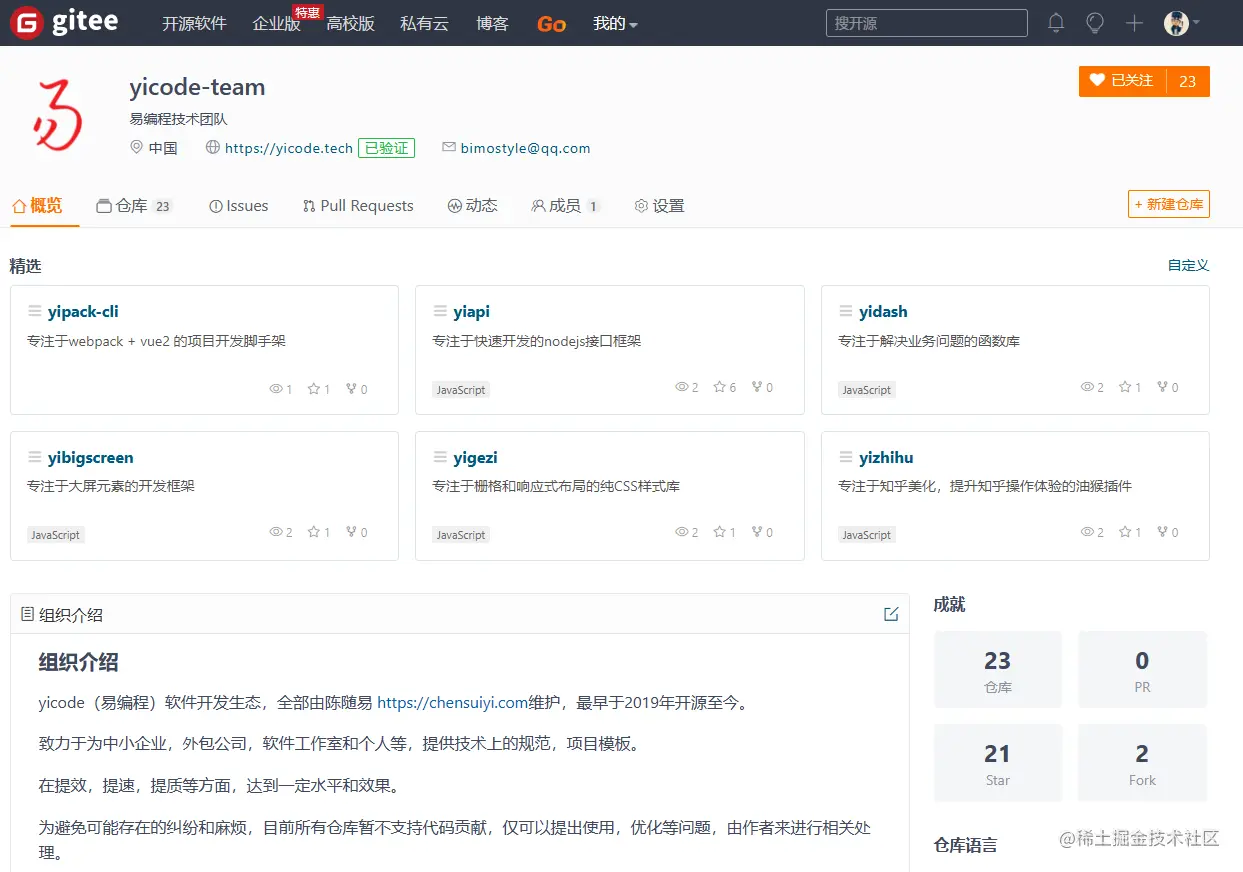Click the document icon beside 组织介绍 header
This screenshot has height=872, width=1243.
coord(27,614)
